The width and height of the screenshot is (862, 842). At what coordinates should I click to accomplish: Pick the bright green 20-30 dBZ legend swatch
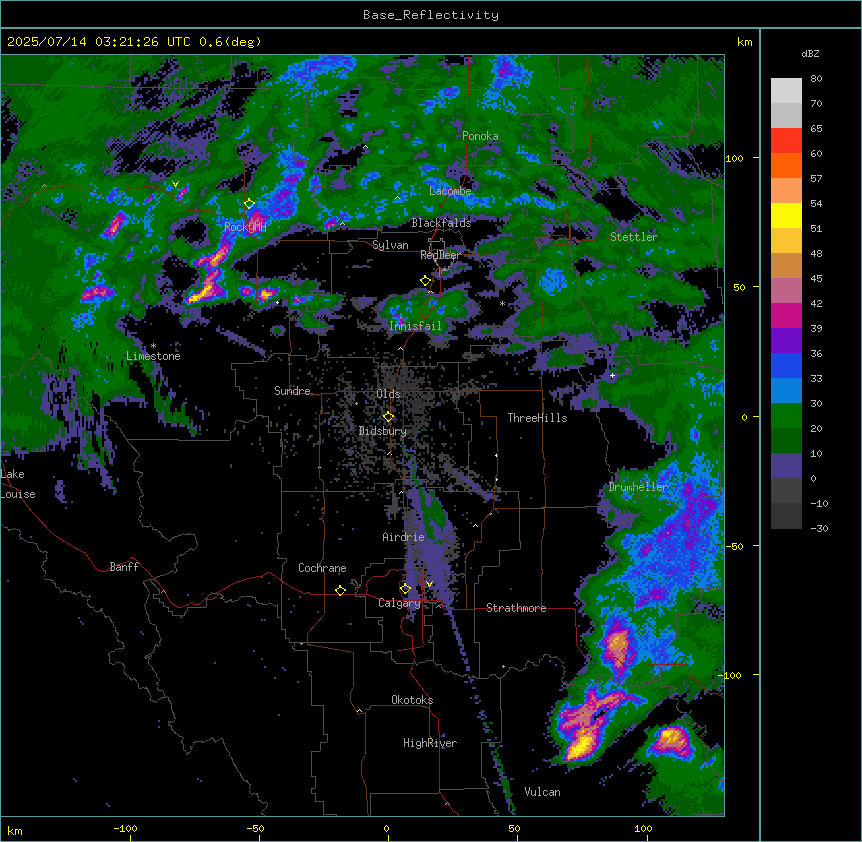786,416
